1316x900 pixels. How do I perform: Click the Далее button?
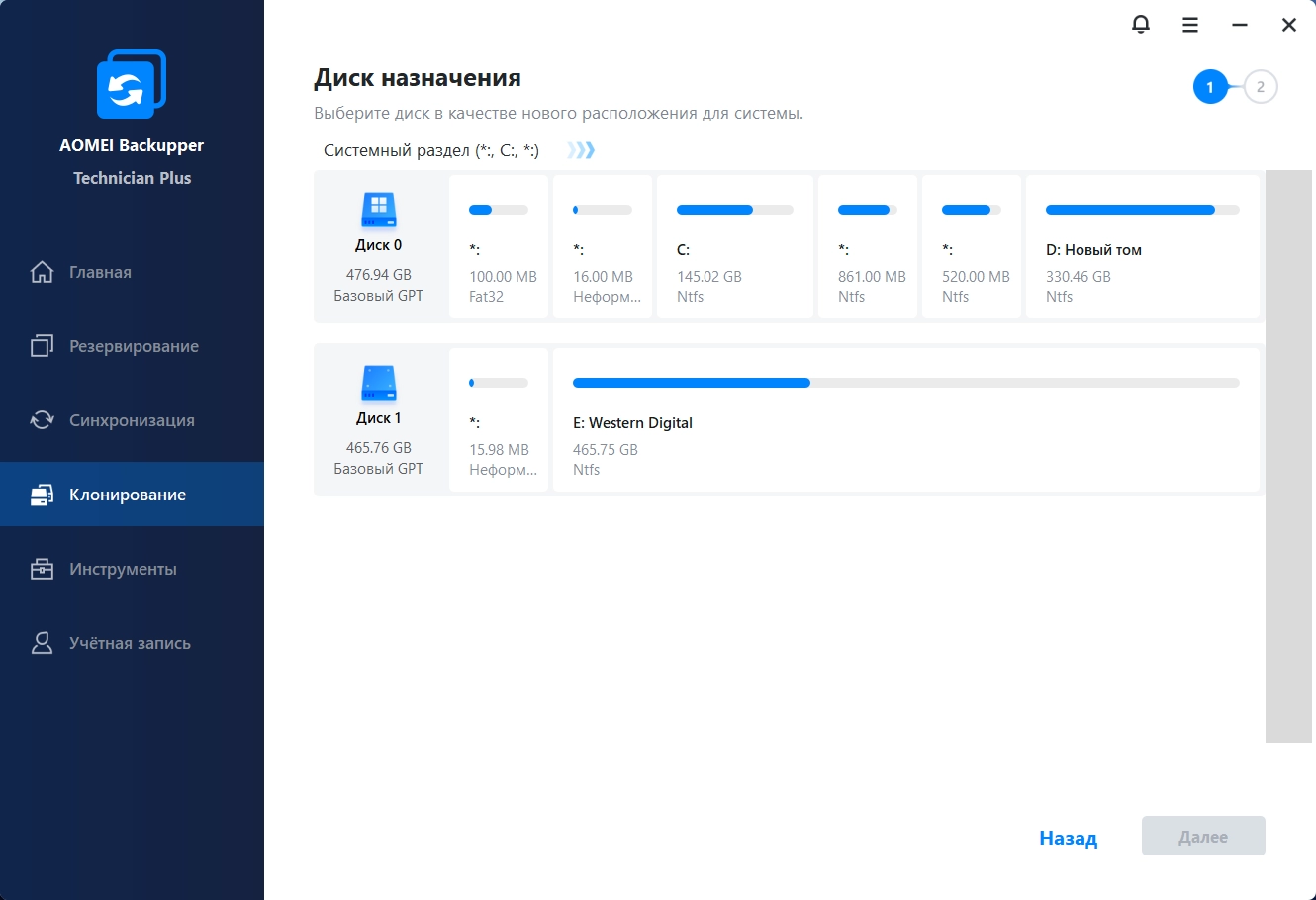1203,836
